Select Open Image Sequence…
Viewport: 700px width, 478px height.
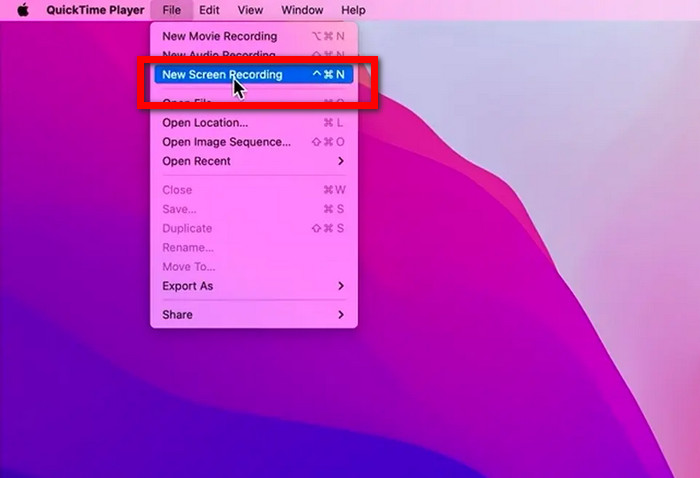(254, 142)
